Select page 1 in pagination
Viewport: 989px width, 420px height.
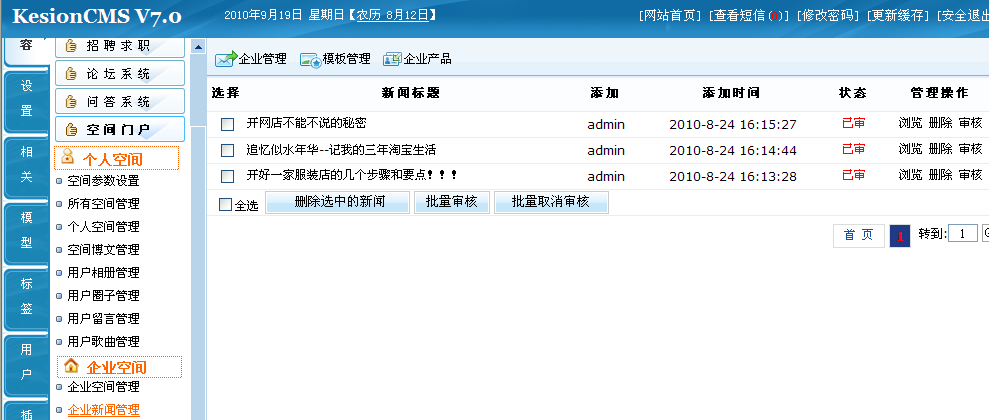pyautogui.click(x=900, y=236)
